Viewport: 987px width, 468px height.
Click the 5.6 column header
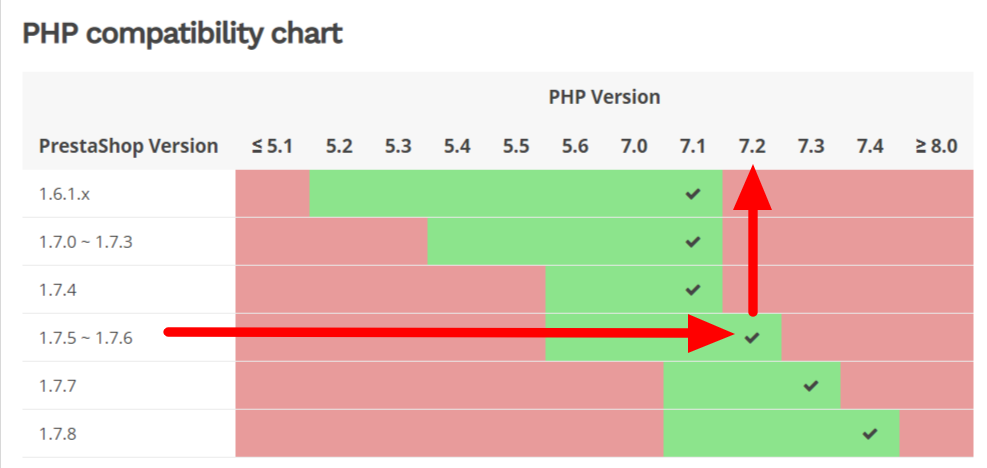[575, 147]
